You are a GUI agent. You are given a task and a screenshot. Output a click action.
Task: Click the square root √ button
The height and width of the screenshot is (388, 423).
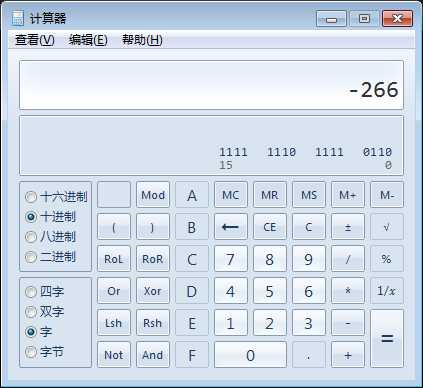pos(387,227)
